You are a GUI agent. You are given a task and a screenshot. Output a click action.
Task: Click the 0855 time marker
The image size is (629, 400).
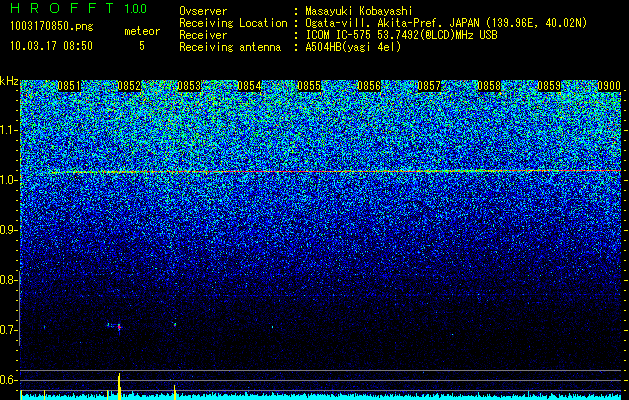[x=309, y=86]
